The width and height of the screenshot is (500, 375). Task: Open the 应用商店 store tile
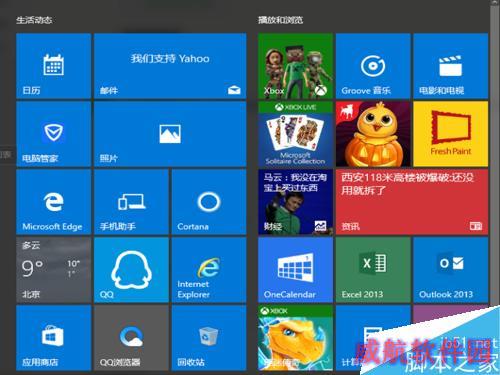pyautogui.click(x=53, y=338)
